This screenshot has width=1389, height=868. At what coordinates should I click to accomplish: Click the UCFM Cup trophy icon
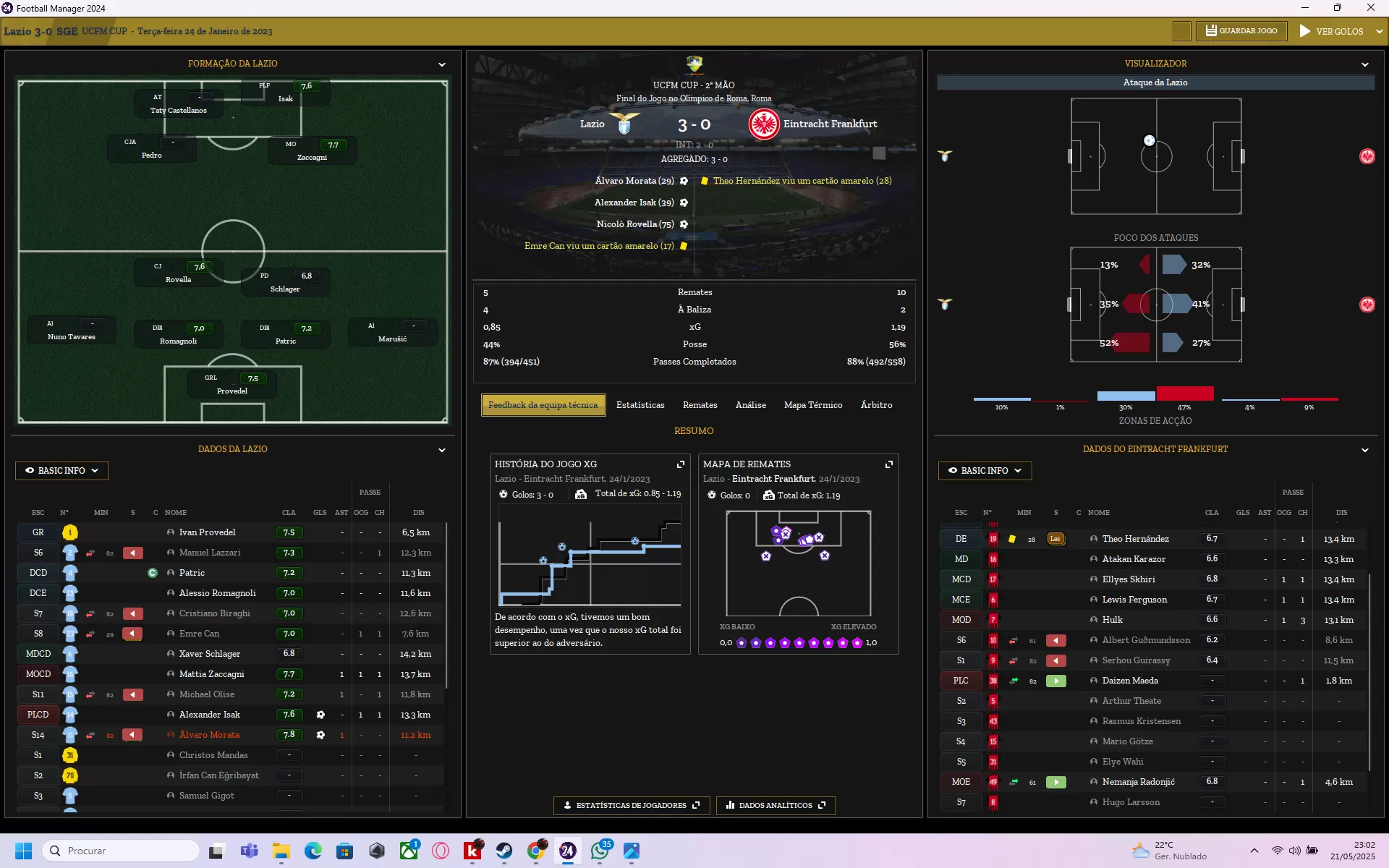click(694, 64)
